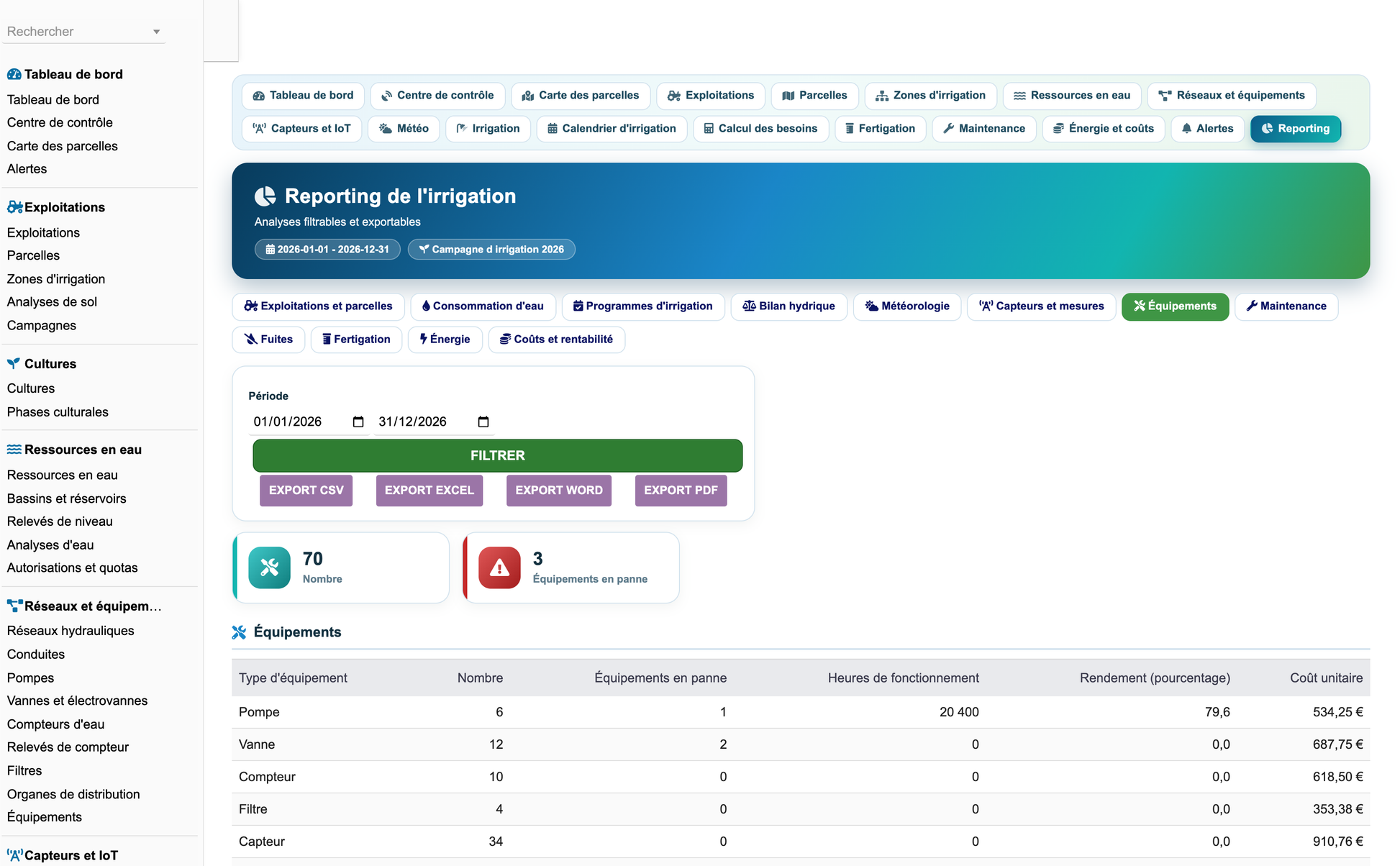The height and width of the screenshot is (866, 1400).
Task: Export the report as PDF
Action: click(681, 490)
